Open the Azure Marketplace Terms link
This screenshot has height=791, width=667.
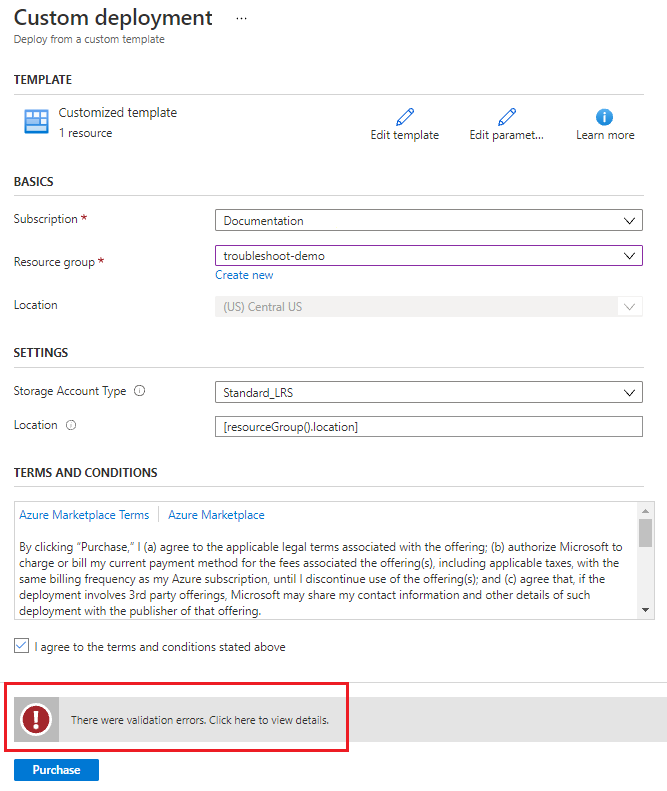[x=84, y=515]
